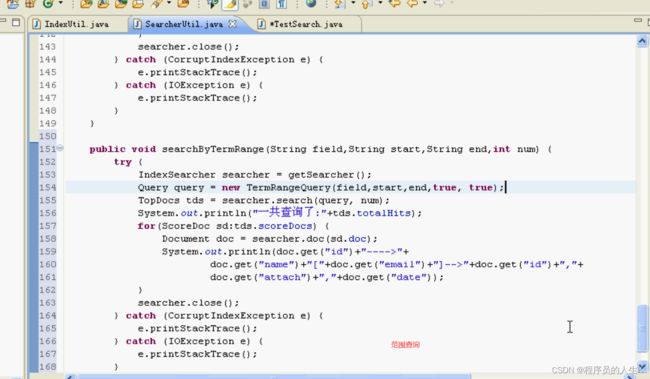Viewport: 650px width, 379px height.
Task: Click 'CorruptIndexException e' on line 164
Action: (x=237, y=316)
